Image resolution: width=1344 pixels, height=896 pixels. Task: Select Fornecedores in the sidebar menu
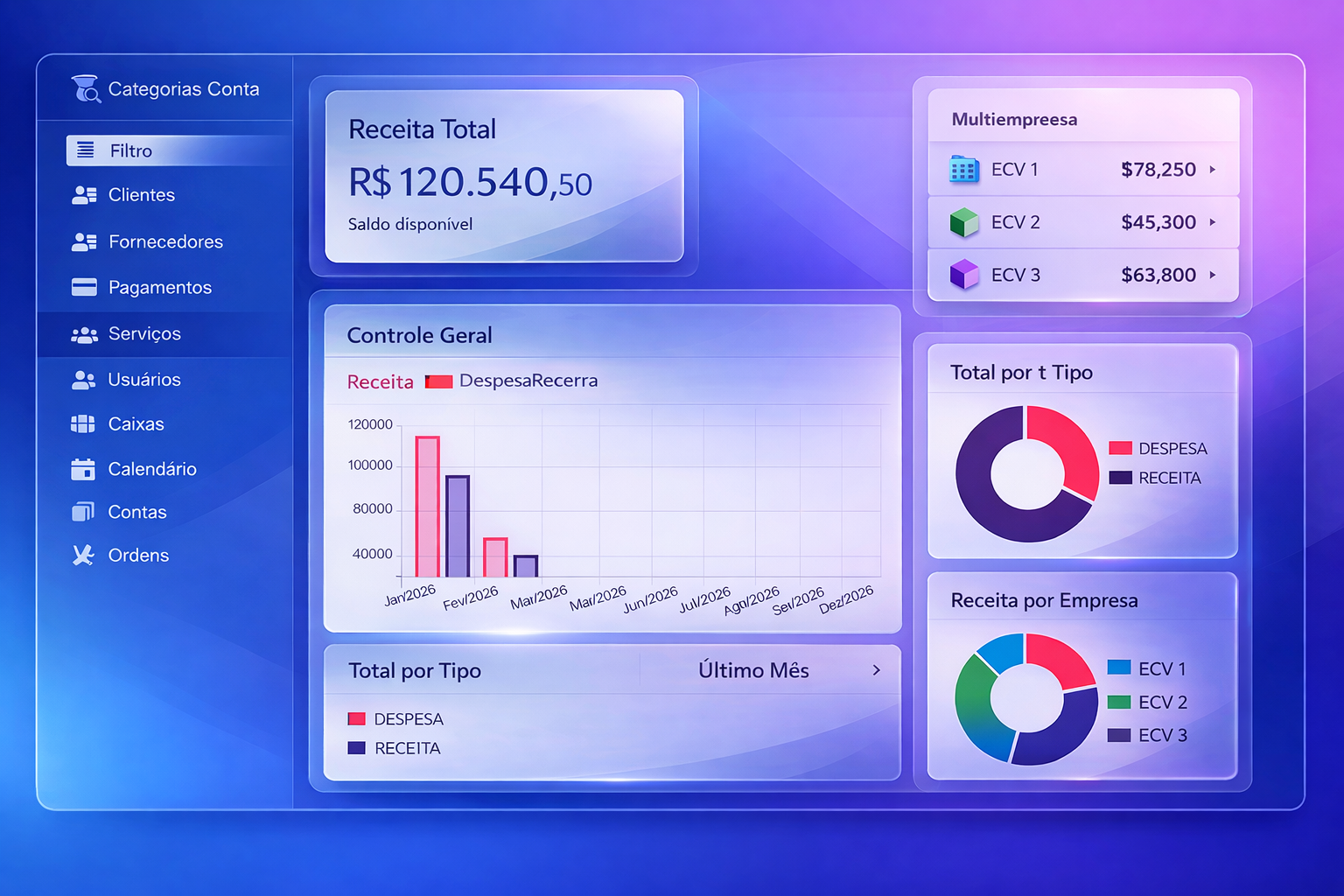coord(164,241)
